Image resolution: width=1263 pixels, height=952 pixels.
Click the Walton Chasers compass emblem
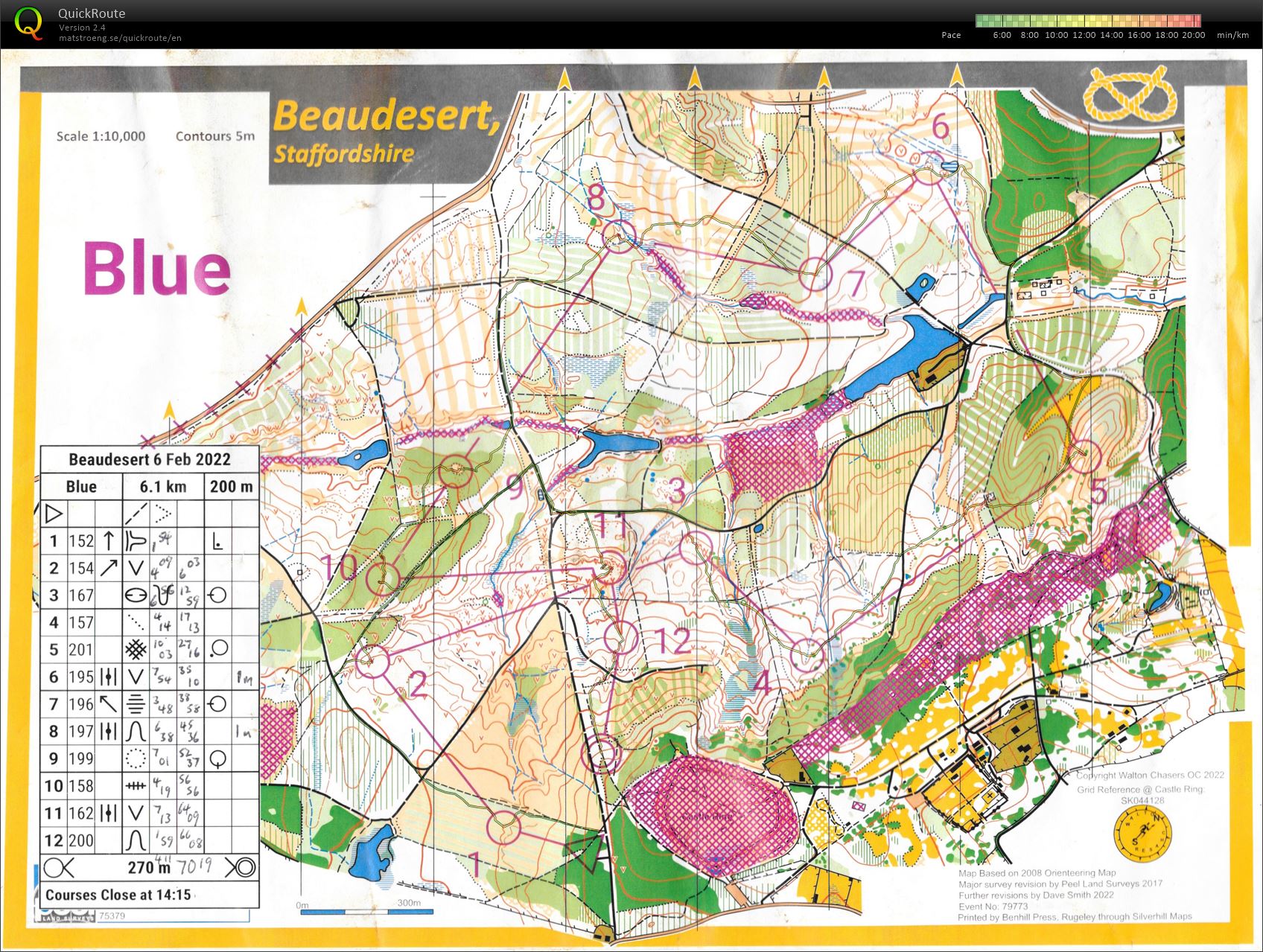pos(1143,830)
